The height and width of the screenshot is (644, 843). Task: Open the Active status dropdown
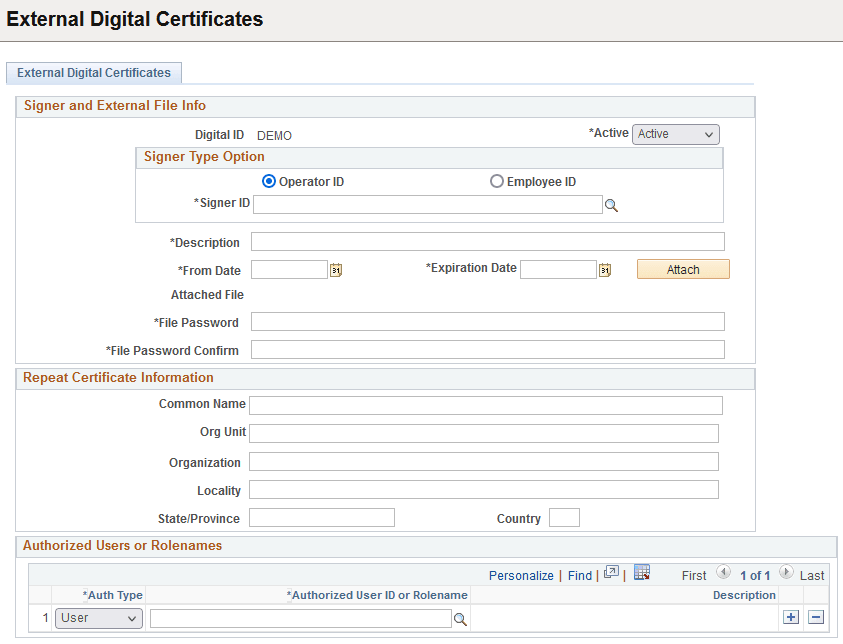tap(675, 134)
